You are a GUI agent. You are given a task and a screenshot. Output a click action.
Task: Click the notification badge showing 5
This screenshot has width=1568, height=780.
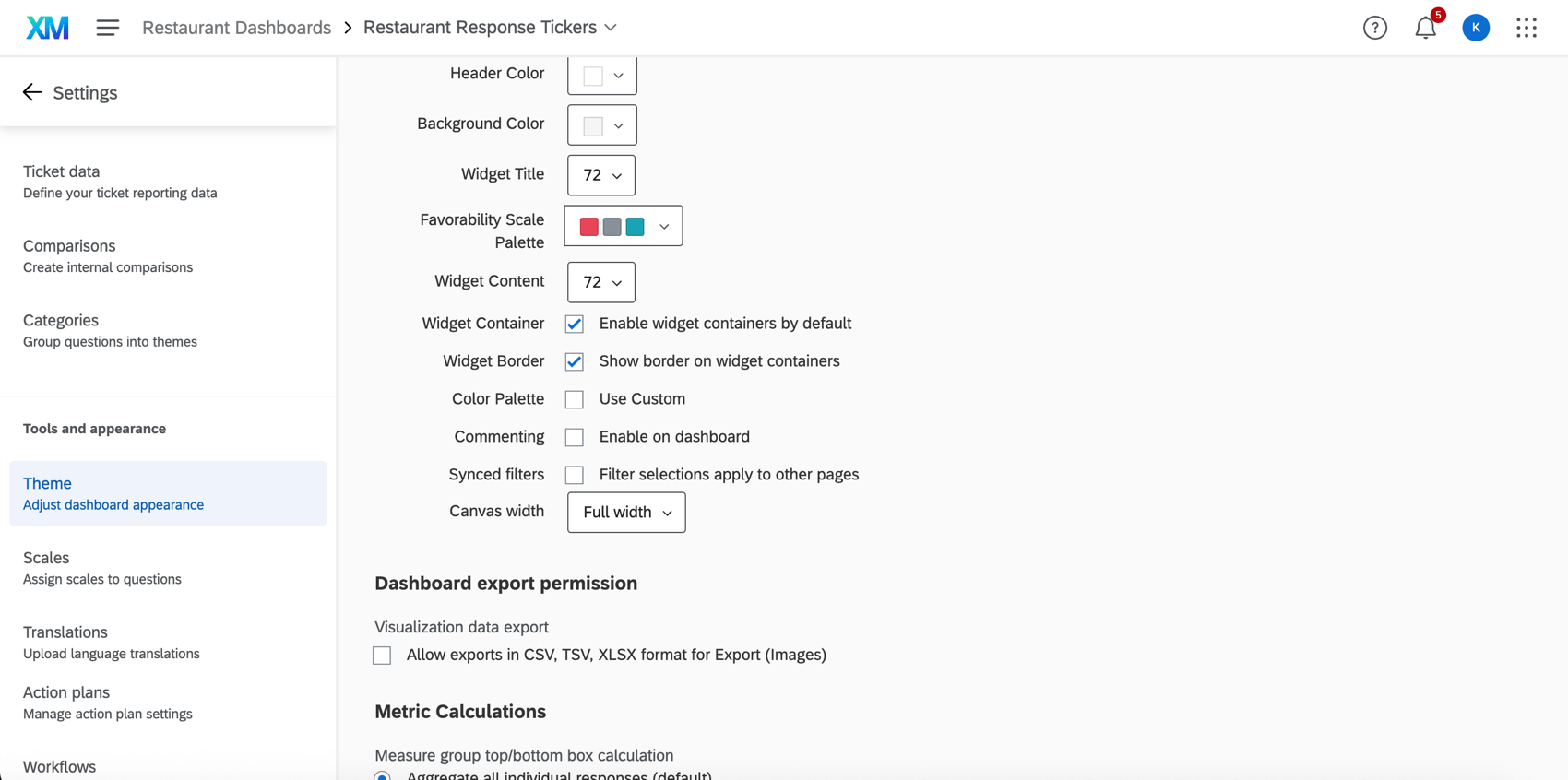click(x=1437, y=15)
